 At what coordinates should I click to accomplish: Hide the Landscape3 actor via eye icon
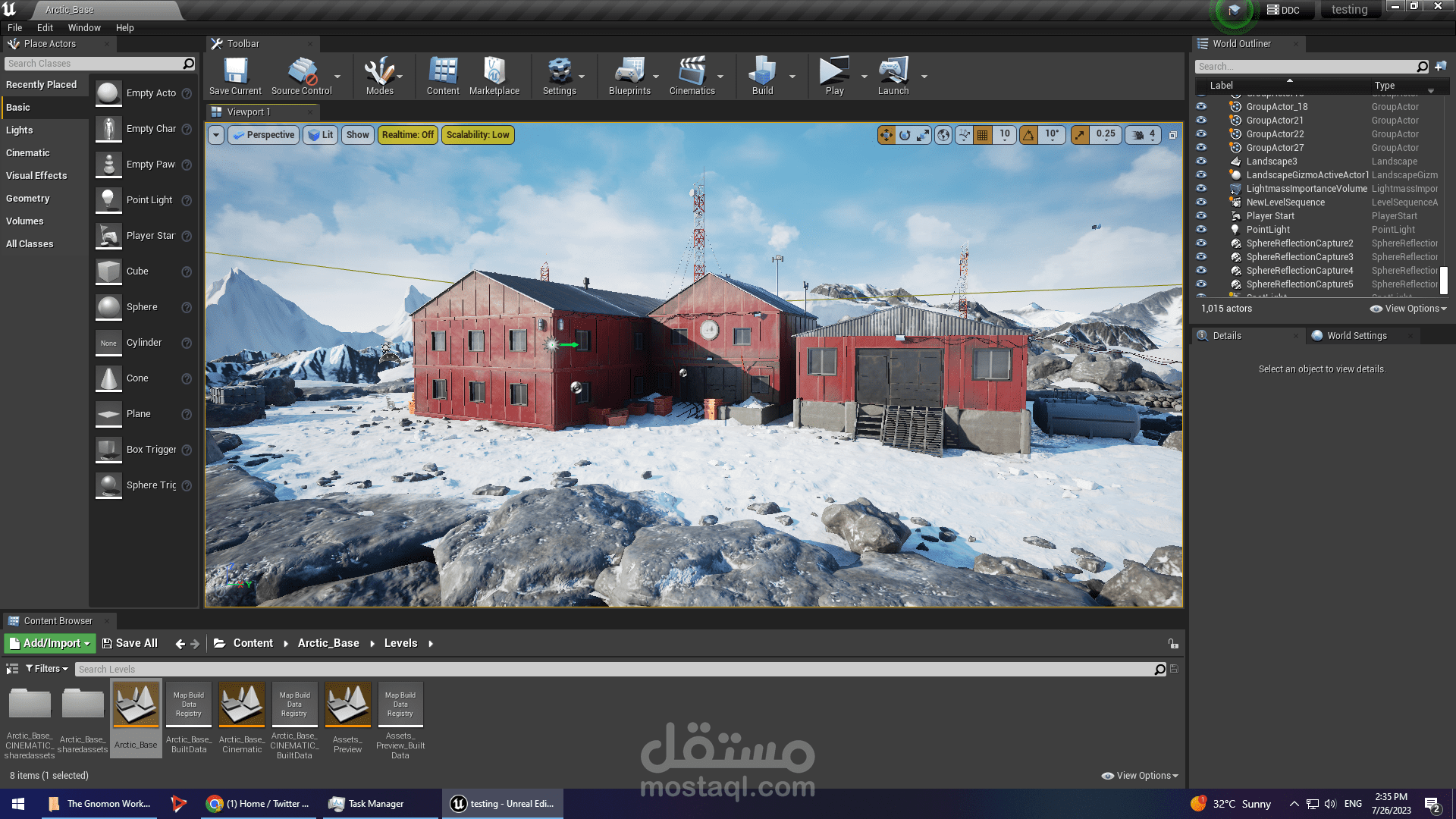point(1201,162)
